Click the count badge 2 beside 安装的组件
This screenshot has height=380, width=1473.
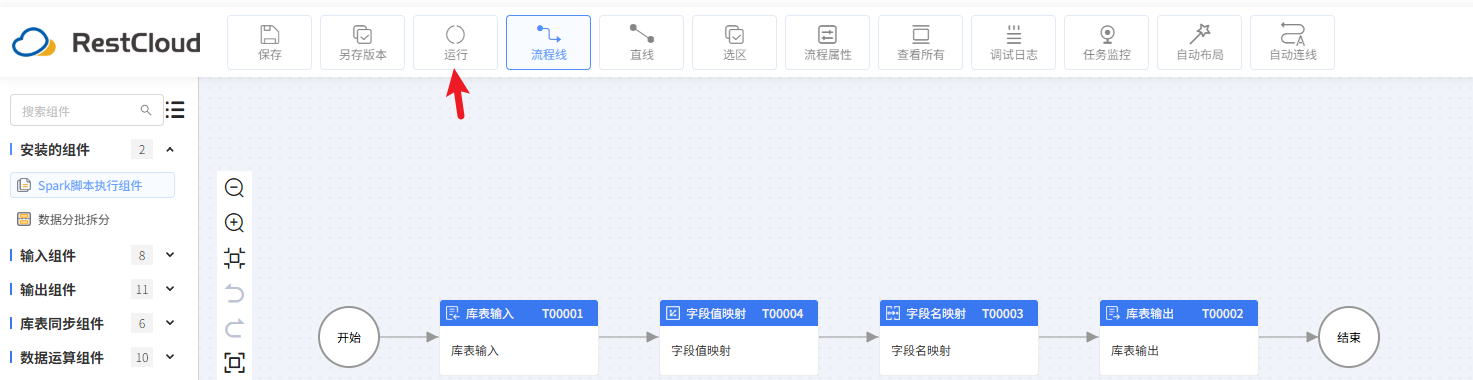(142, 150)
